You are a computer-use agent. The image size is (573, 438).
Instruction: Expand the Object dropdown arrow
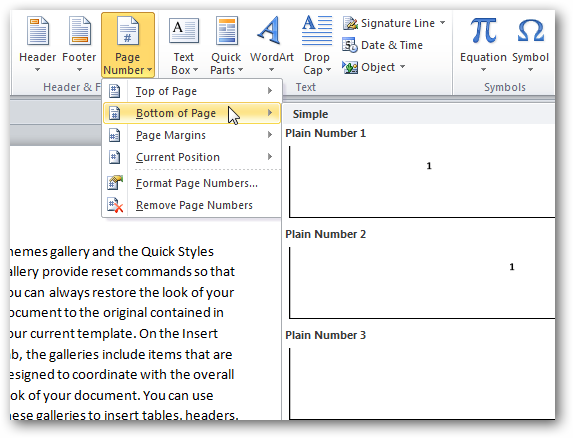click(x=402, y=66)
